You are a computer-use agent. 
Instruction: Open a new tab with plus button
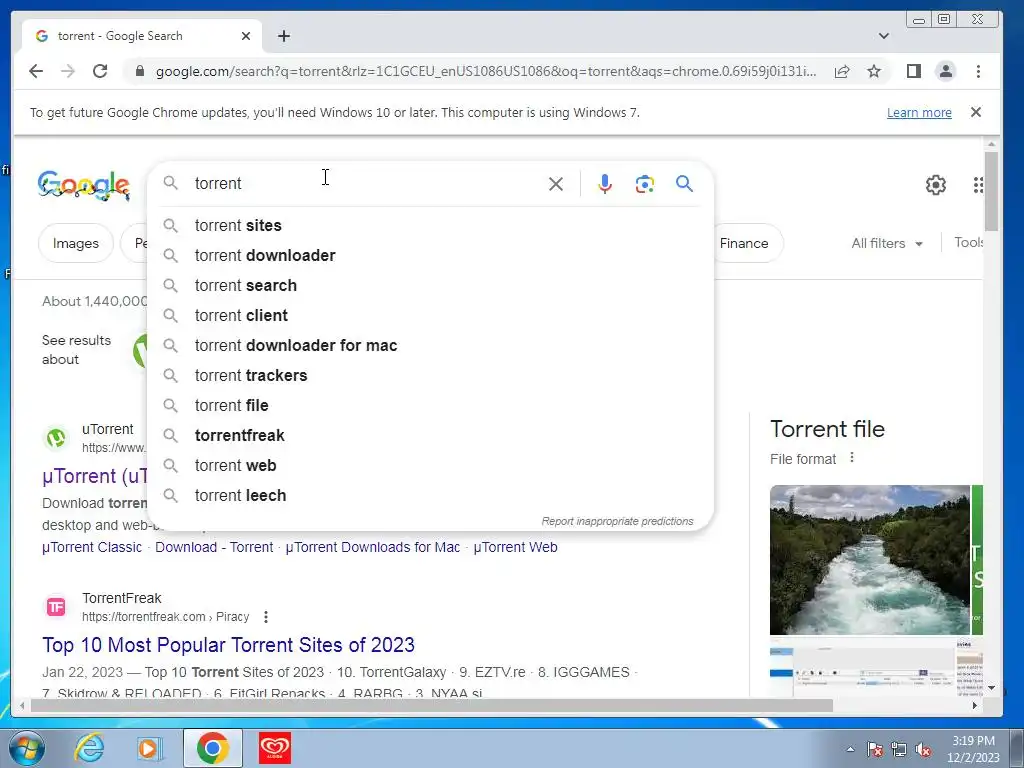tap(283, 36)
